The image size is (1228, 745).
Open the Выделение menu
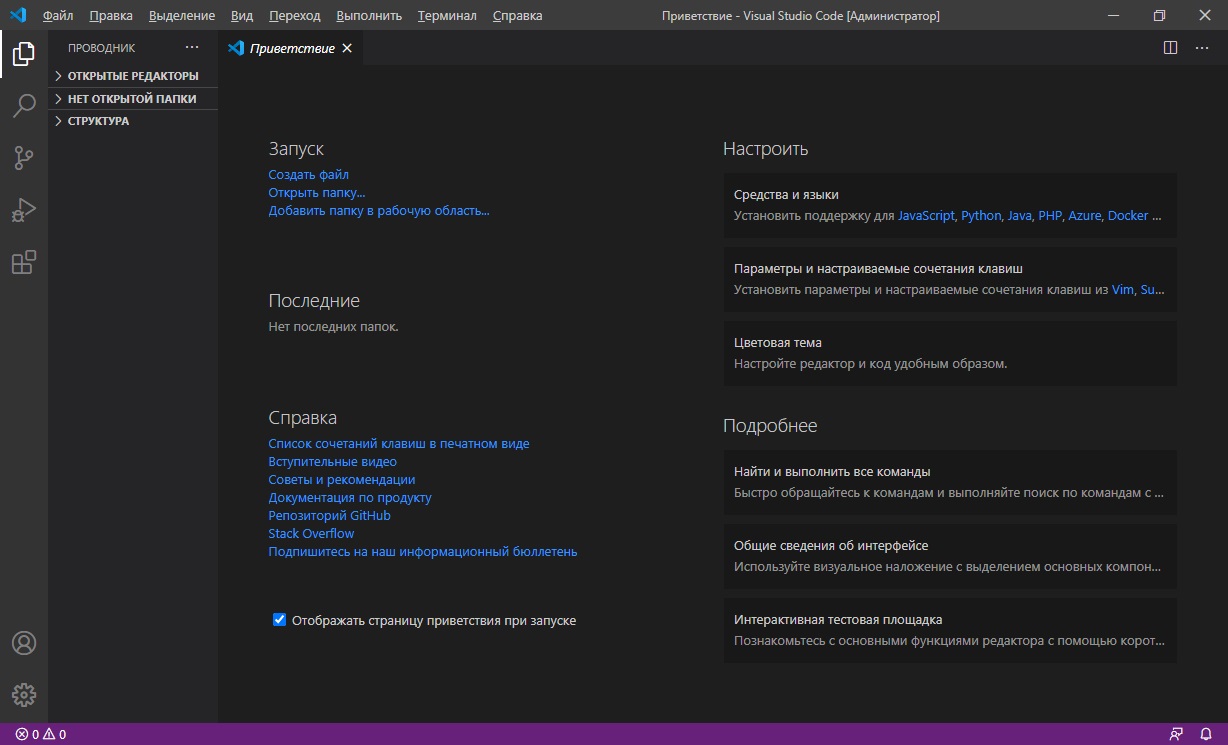coord(182,16)
